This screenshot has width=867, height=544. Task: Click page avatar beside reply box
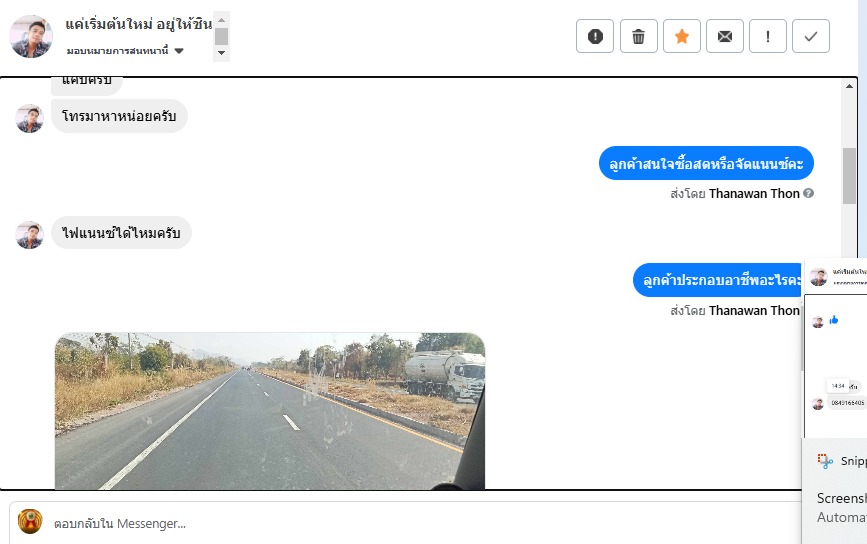pyautogui.click(x=30, y=521)
